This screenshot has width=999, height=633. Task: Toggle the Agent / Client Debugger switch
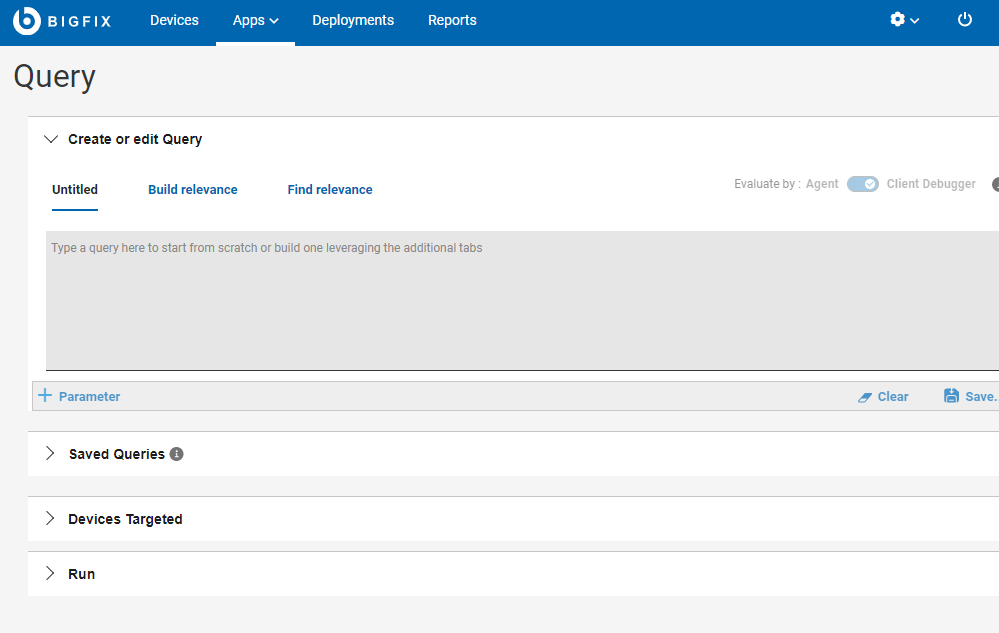pos(862,184)
